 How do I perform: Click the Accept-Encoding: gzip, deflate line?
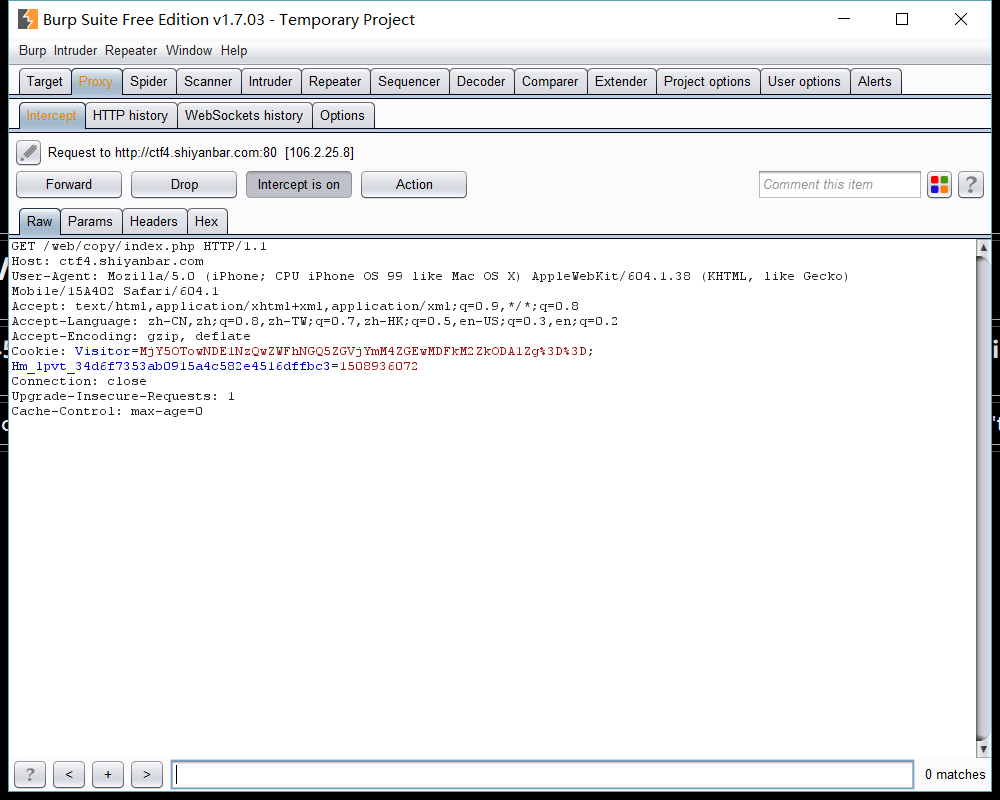(x=131, y=336)
